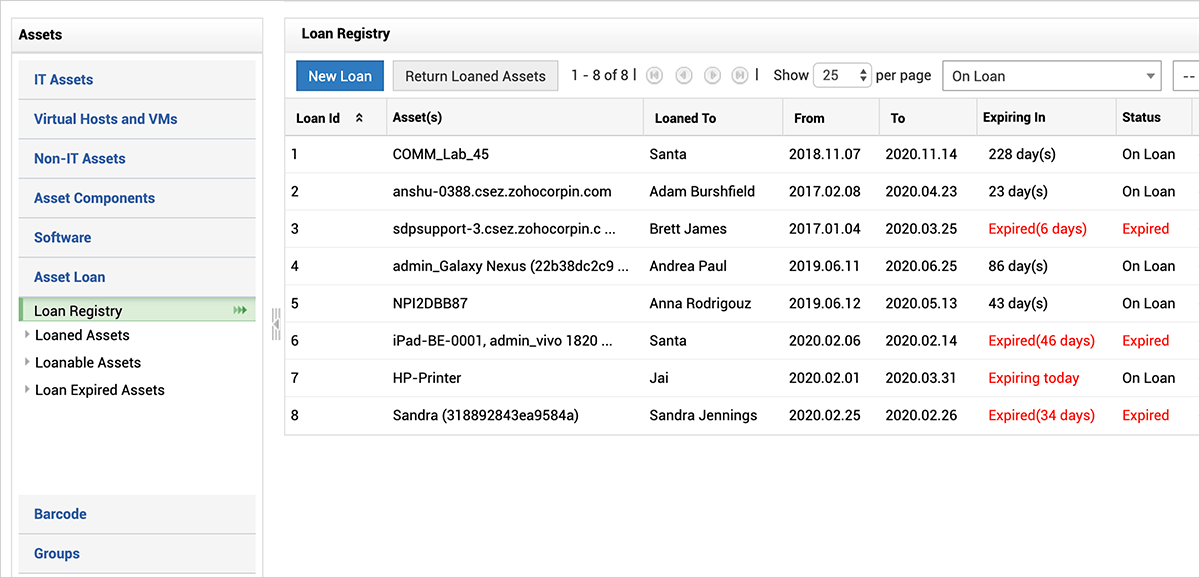The width and height of the screenshot is (1200, 578).
Task: Expand Loaned Assets tree arrow
Action: (x=27, y=335)
